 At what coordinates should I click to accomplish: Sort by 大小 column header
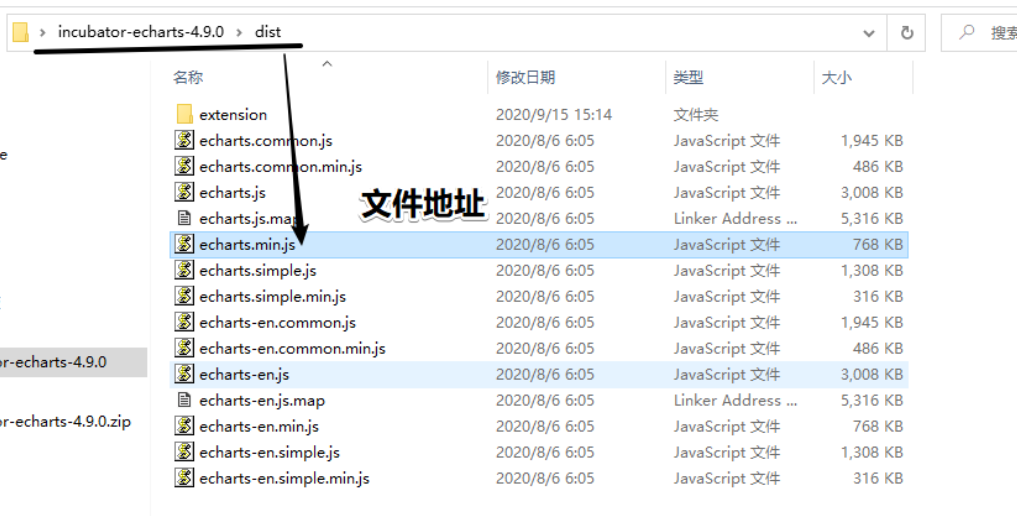point(837,77)
